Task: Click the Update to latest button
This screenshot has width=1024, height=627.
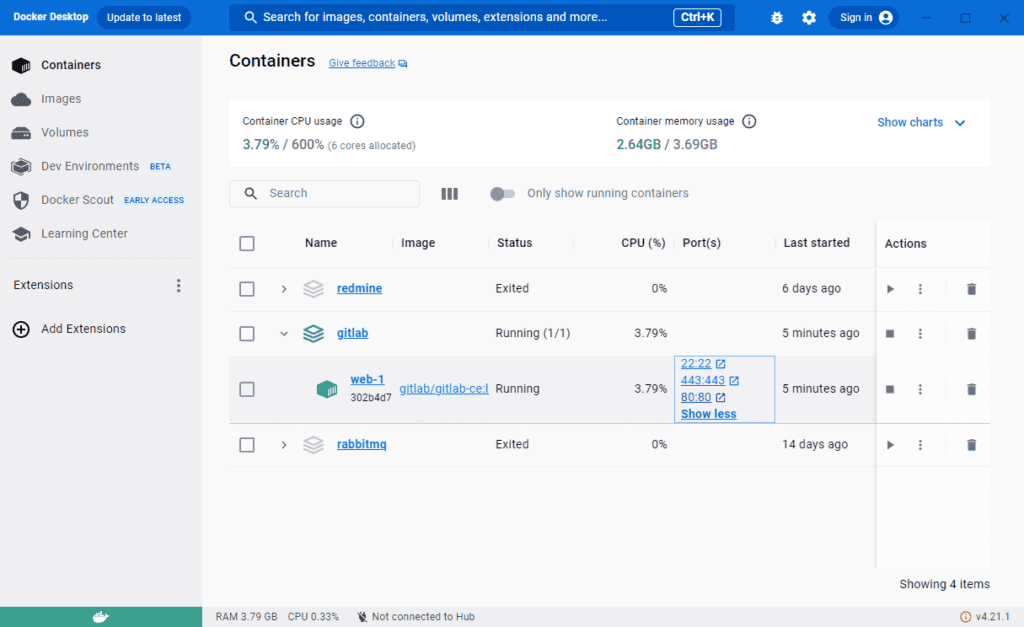Action: pyautogui.click(x=144, y=18)
